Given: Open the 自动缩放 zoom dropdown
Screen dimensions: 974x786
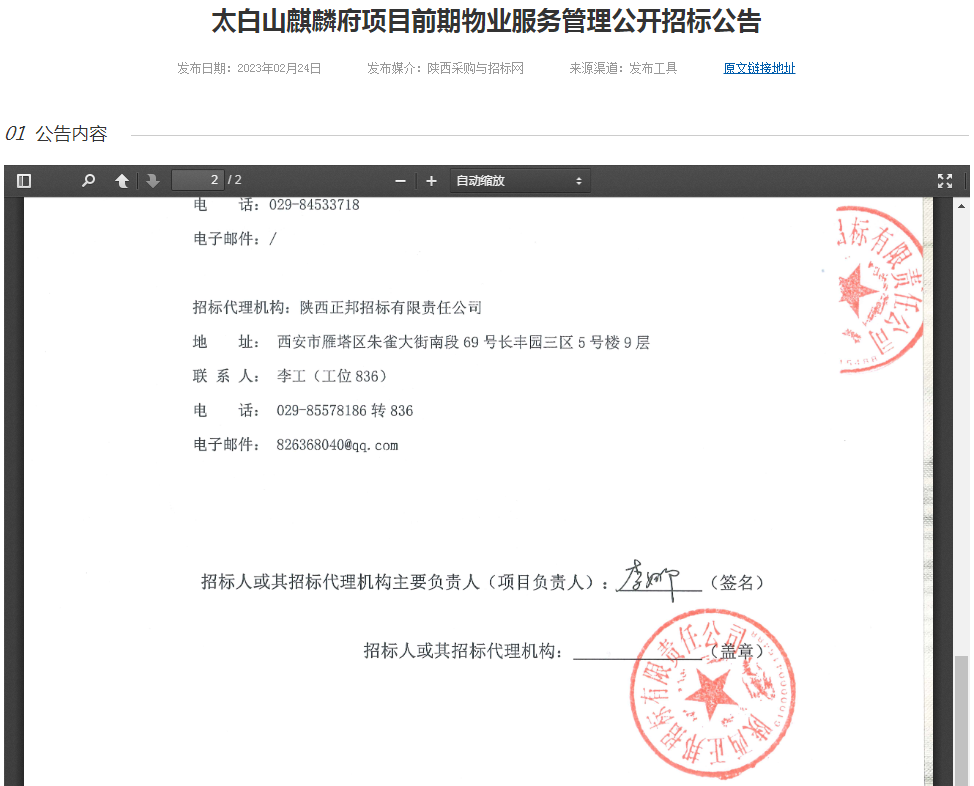Looking at the screenshot, I should [x=520, y=181].
